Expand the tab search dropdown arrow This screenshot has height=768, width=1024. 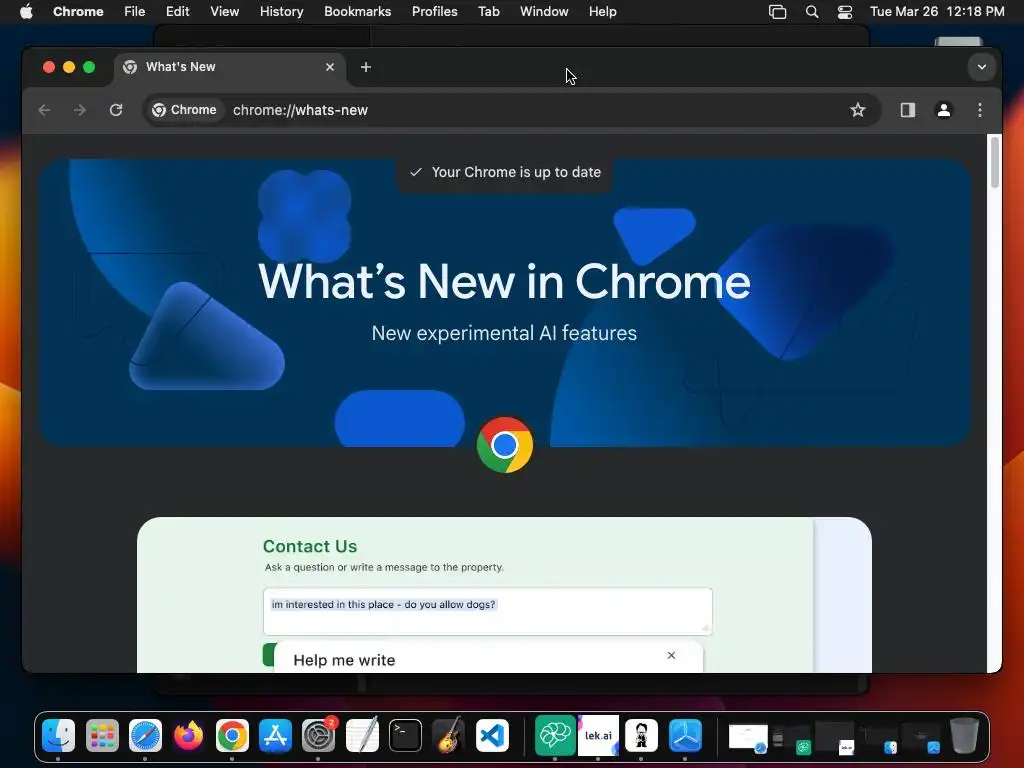pos(982,67)
